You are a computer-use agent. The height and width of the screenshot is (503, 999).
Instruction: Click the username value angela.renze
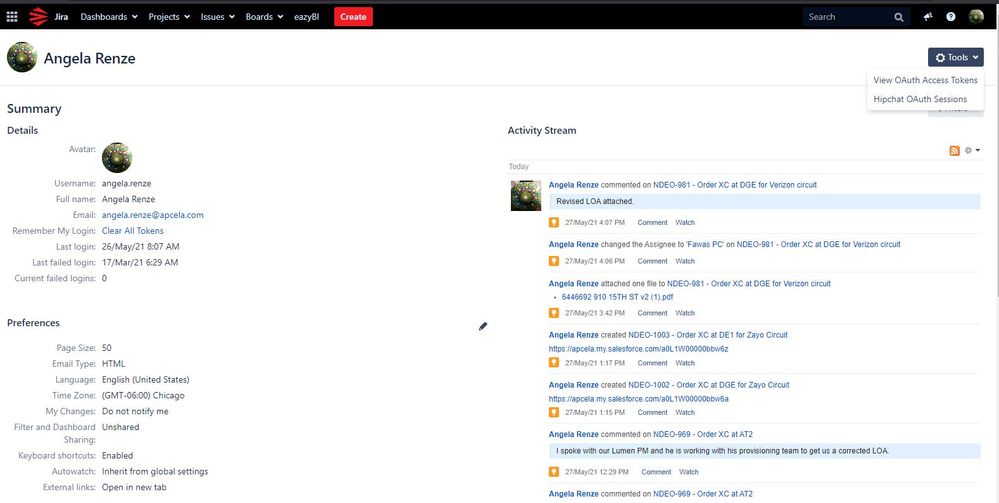pyautogui.click(x=127, y=184)
